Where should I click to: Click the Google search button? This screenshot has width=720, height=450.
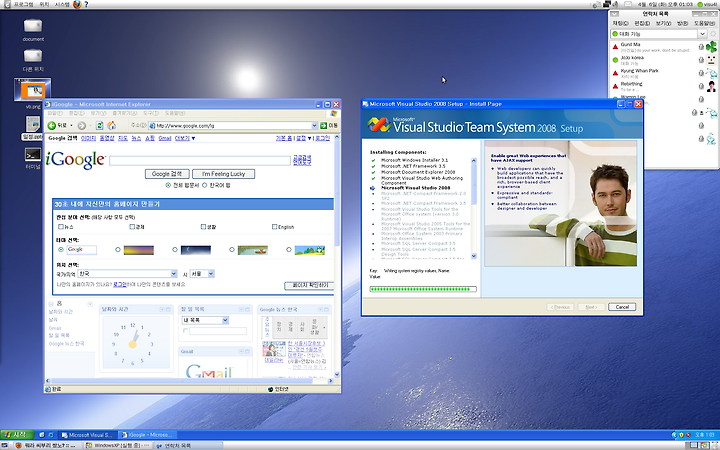(167, 174)
